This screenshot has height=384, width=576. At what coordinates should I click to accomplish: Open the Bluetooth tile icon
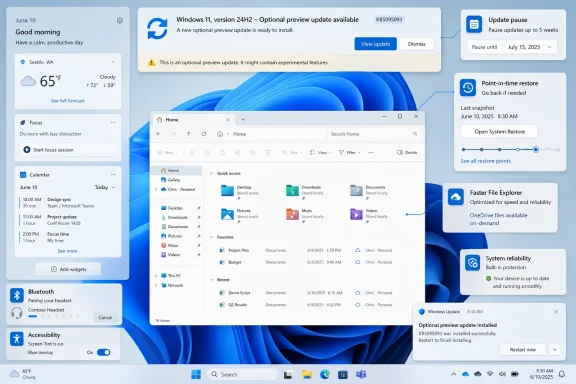(x=17, y=295)
